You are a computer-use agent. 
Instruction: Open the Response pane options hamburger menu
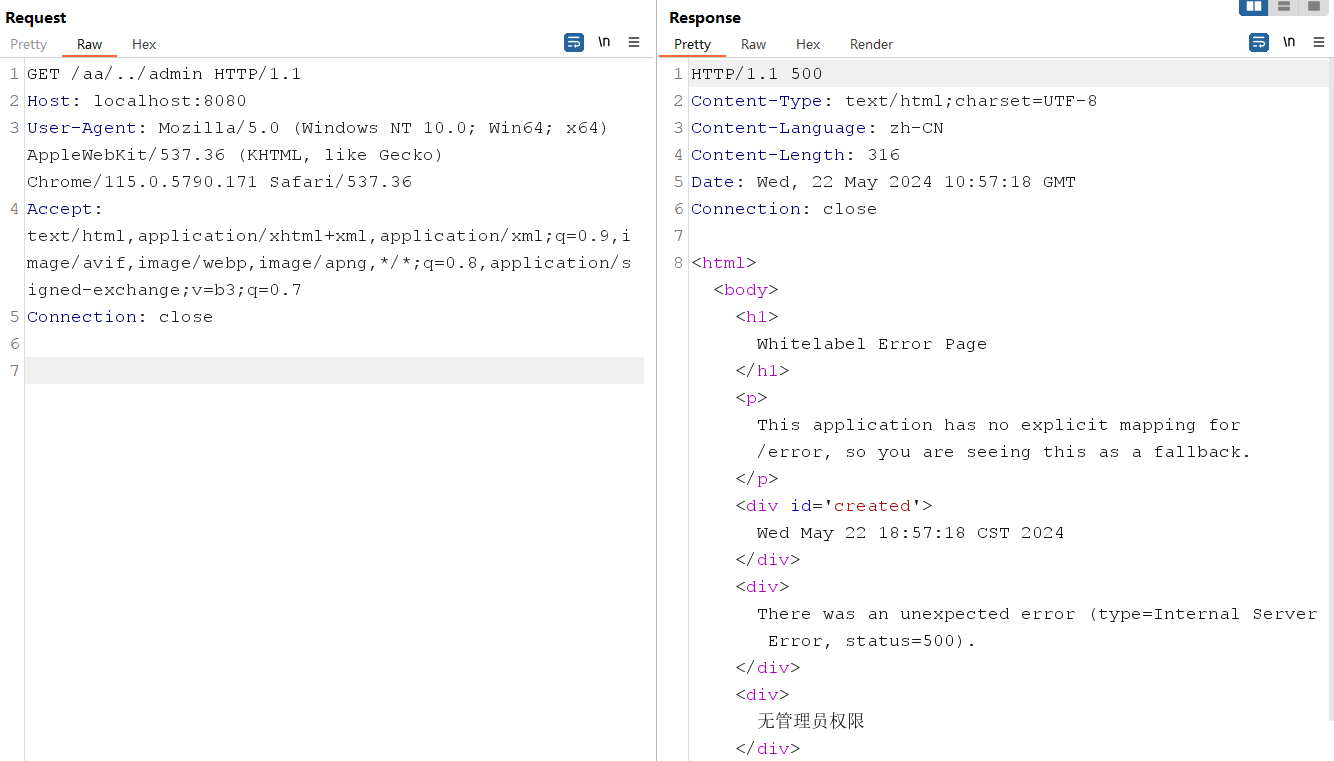[x=1319, y=42]
